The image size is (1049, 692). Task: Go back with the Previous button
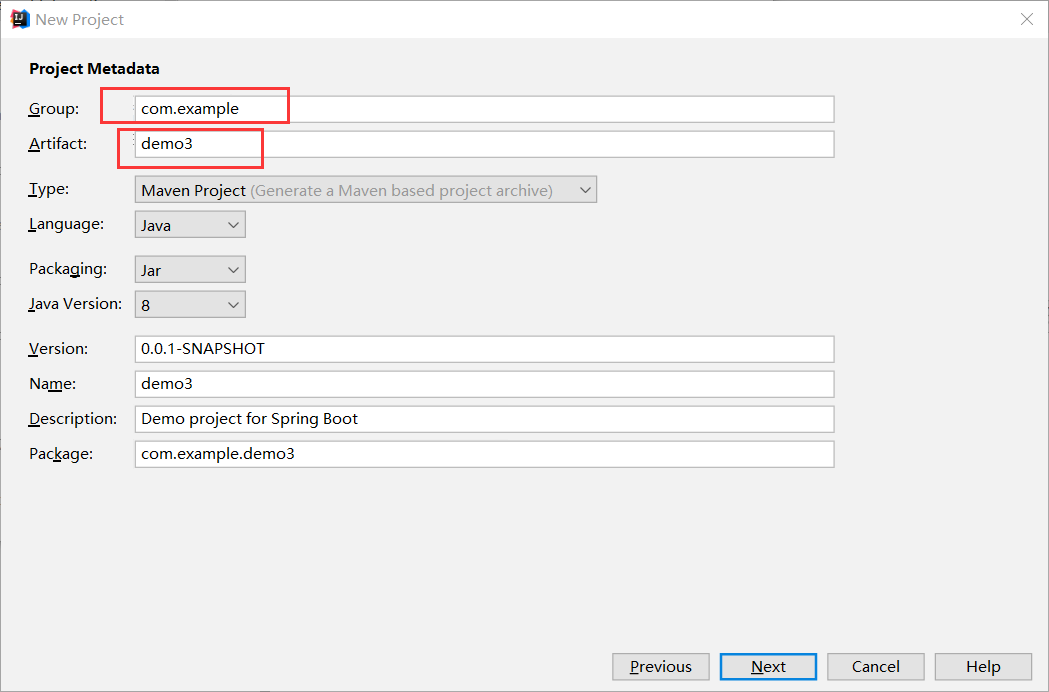tap(660, 667)
